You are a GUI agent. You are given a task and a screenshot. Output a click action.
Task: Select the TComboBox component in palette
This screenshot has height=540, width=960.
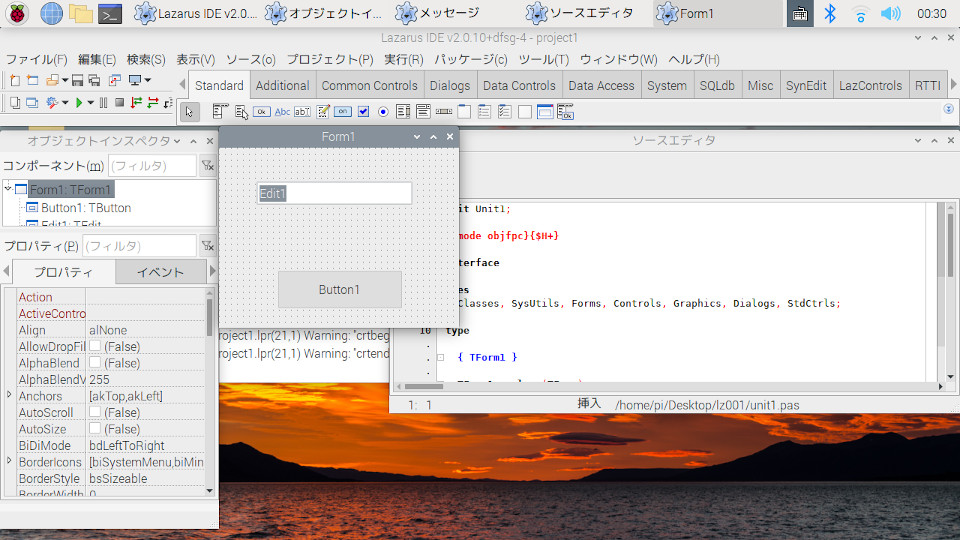(x=423, y=112)
